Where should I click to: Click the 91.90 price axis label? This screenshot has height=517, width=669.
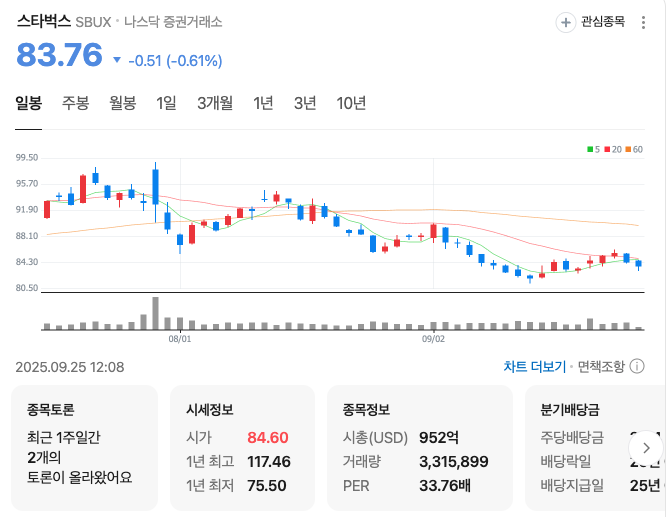click(x=27, y=210)
